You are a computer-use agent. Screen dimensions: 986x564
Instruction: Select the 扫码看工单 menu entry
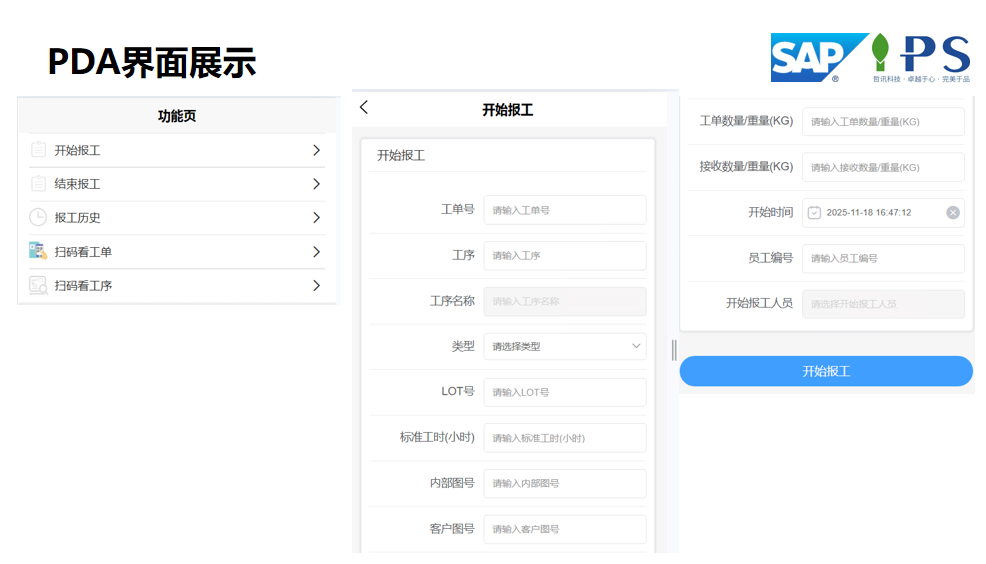(x=177, y=252)
